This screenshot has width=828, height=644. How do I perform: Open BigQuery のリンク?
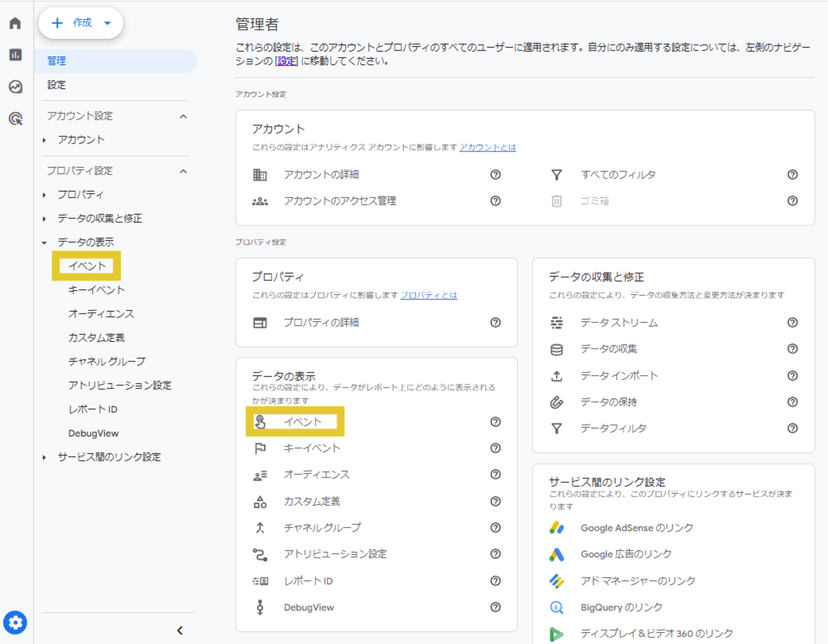pyautogui.click(x=622, y=608)
